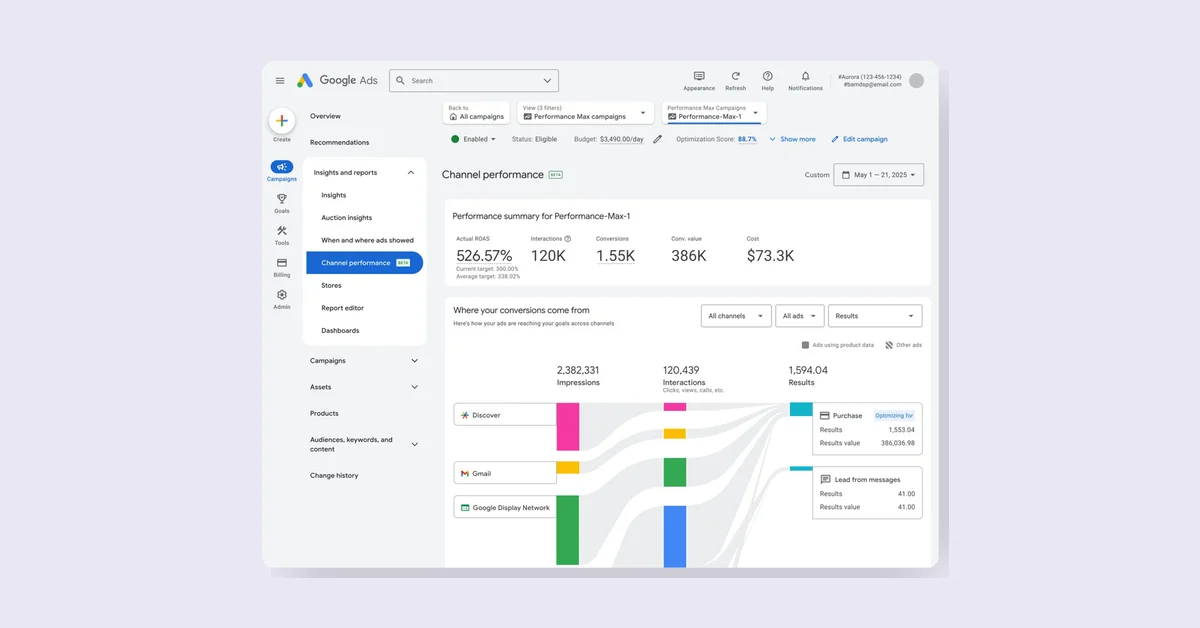Screen dimensions: 1200x628
Task: Select Auction insights
Action: (346, 218)
